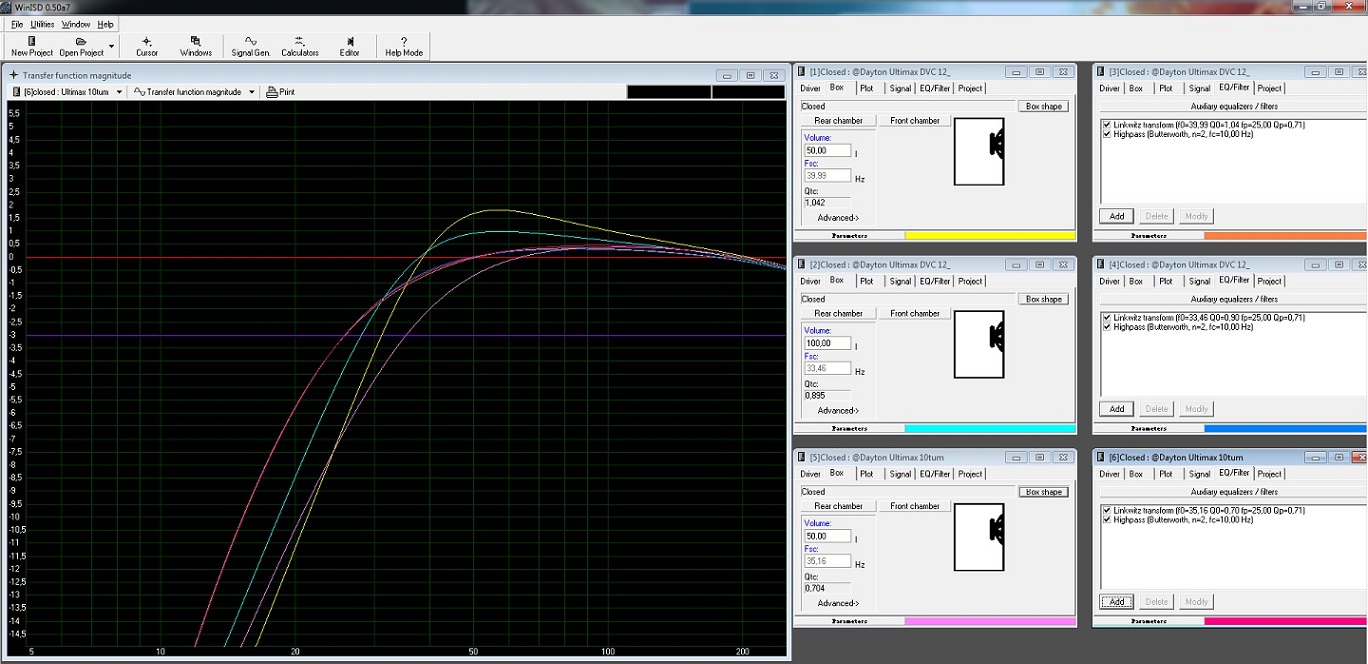Expand Advanced parameters in project [1]
The width and height of the screenshot is (1368, 664).
[x=837, y=218]
